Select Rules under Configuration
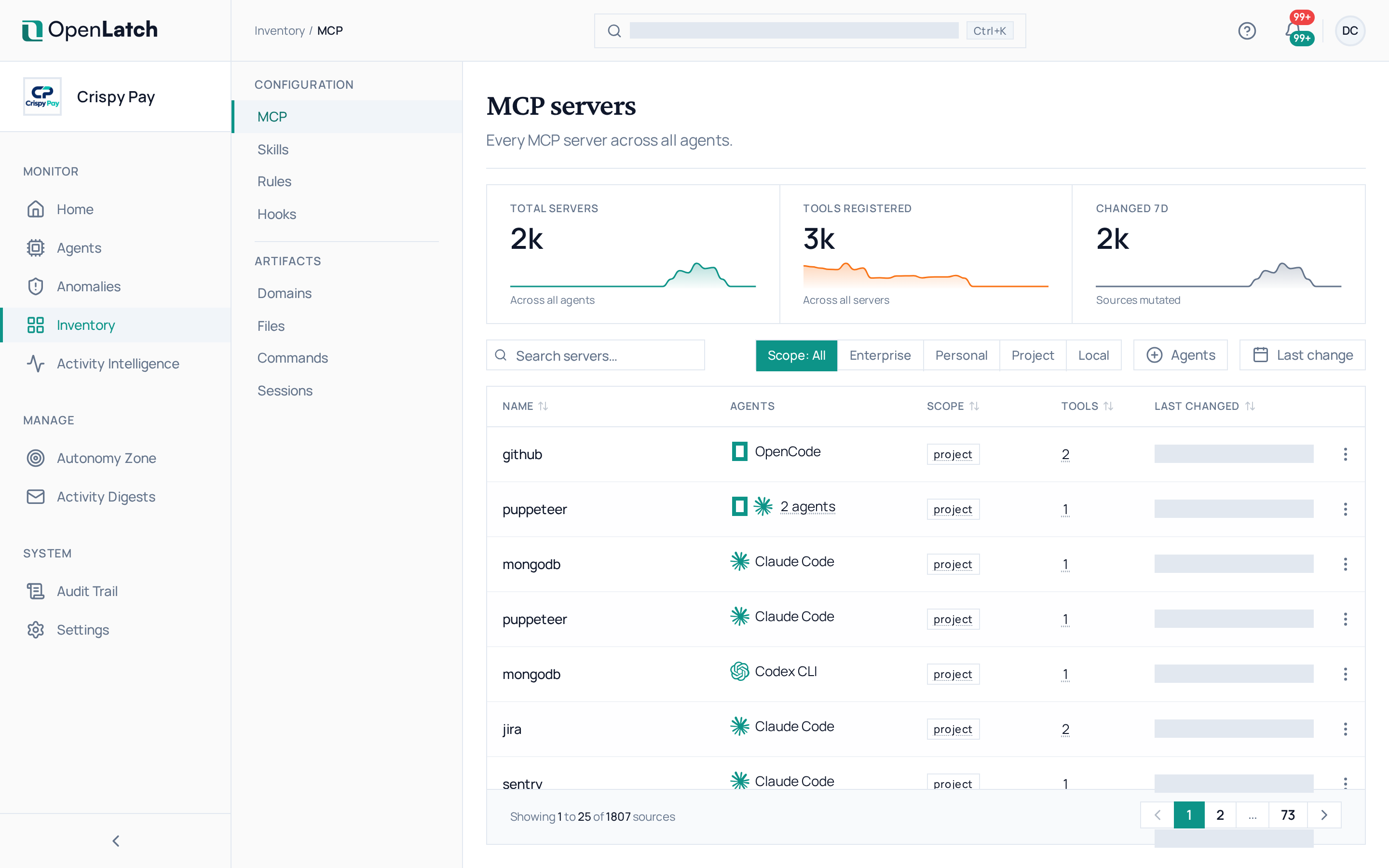The height and width of the screenshot is (868, 1389). pos(347,181)
